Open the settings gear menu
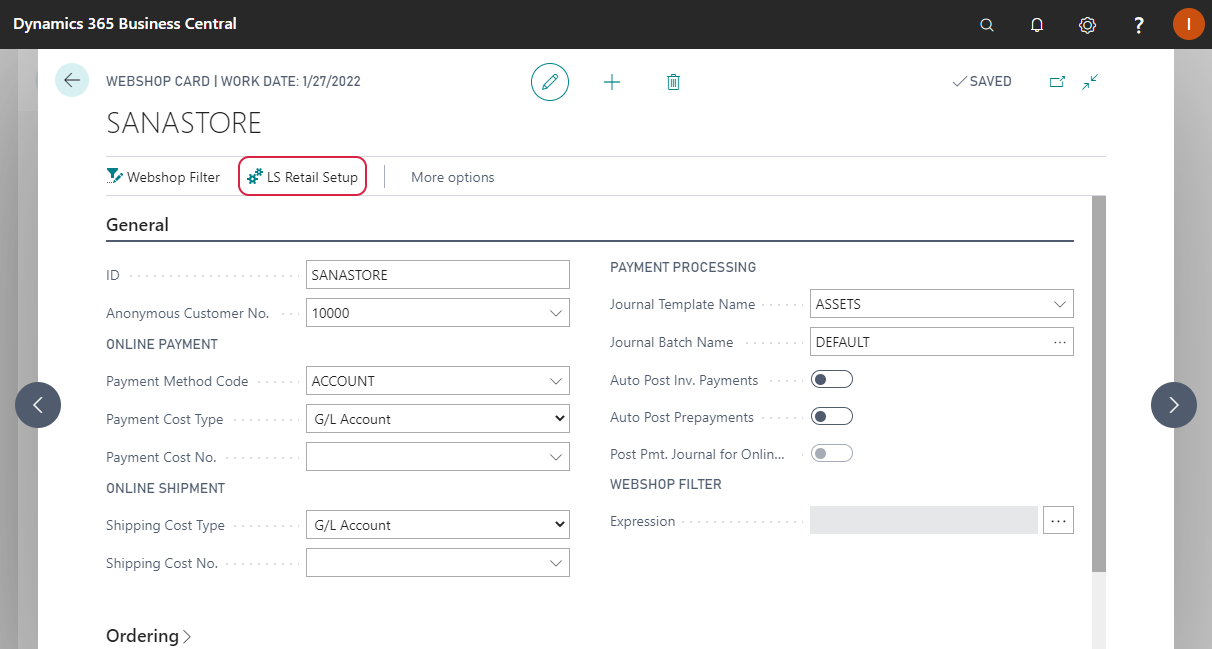Image resolution: width=1212 pixels, height=649 pixels. [1088, 25]
